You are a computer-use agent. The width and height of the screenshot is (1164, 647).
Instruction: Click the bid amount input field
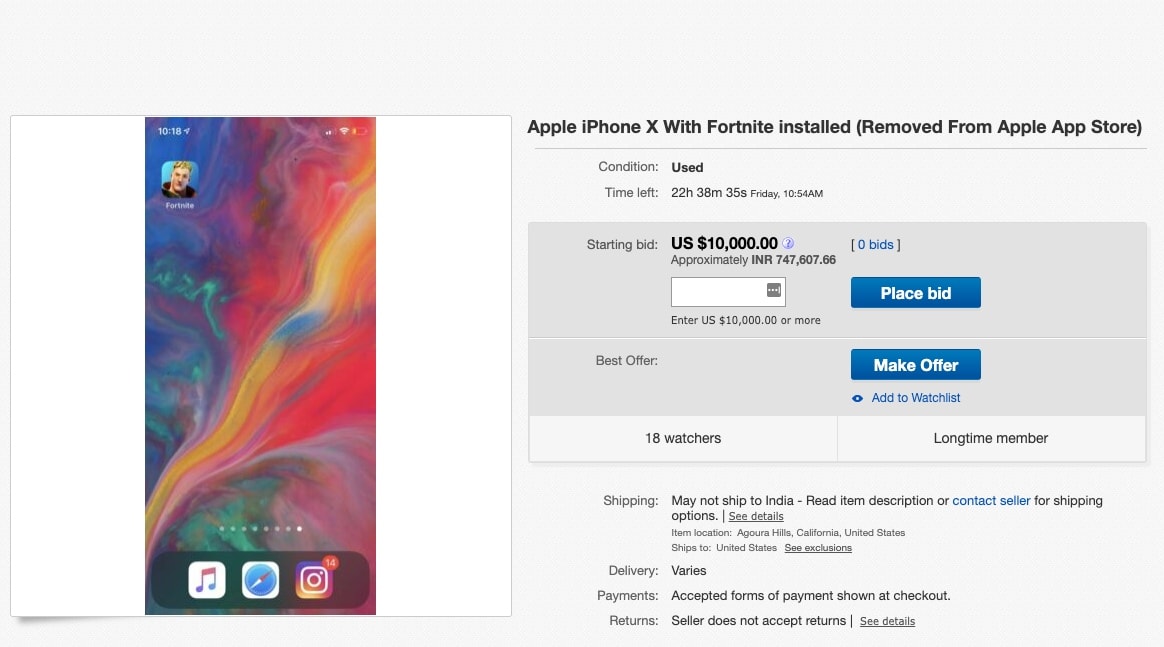click(718, 292)
